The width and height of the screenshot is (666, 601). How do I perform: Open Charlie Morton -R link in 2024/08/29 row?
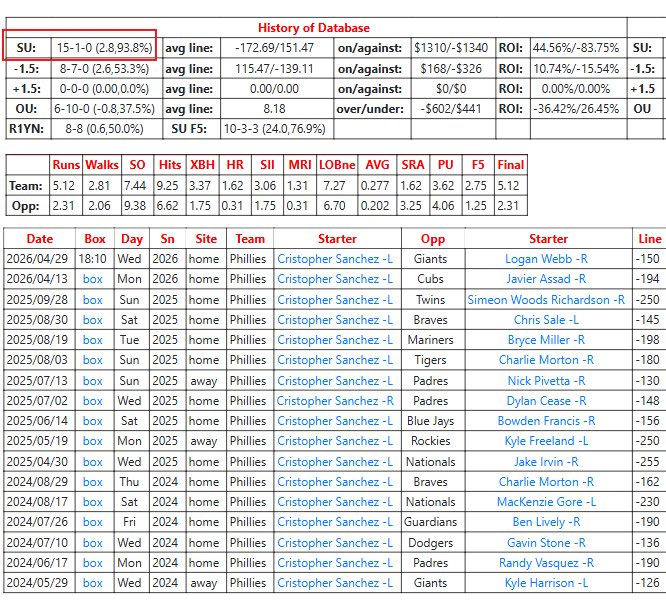[x=546, y=482]
